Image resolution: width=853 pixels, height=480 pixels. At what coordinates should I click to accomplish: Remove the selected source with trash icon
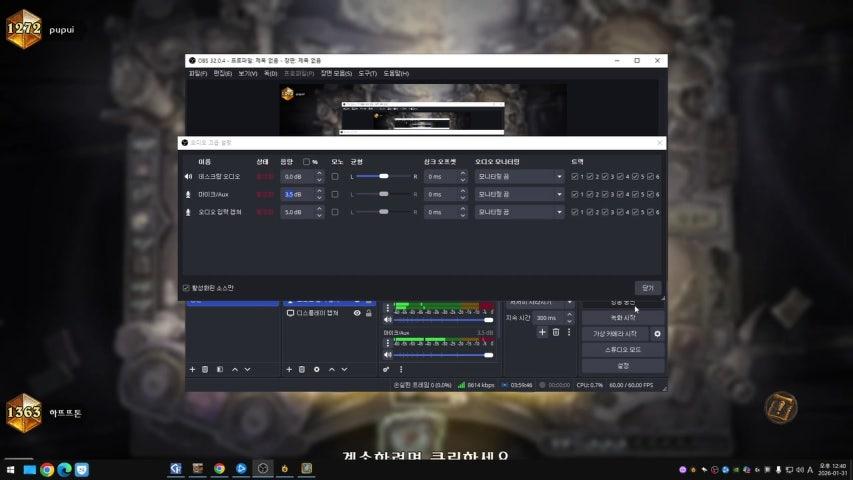coord(302,370)
